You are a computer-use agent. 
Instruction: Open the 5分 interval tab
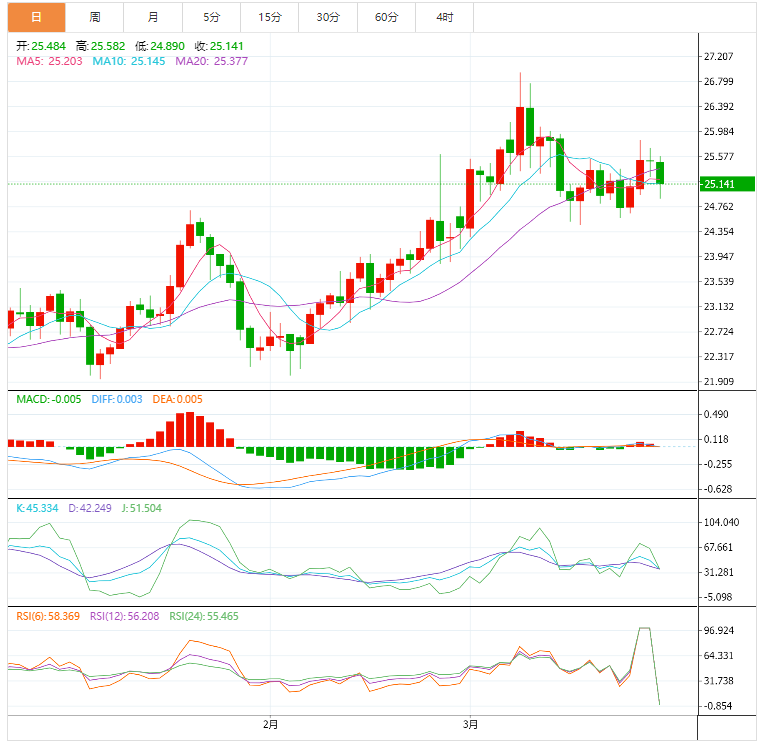click(211, 17)
